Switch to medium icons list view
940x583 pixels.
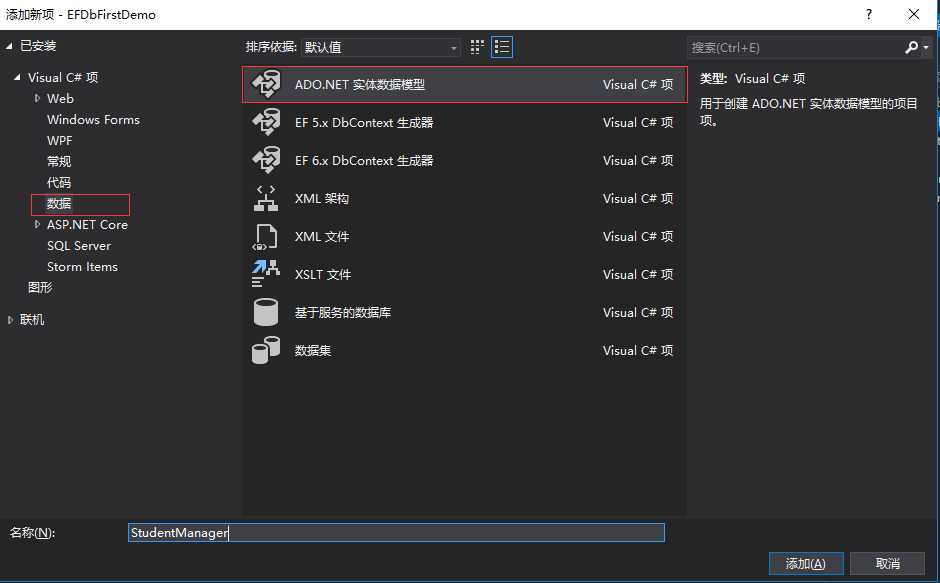click(x=502, y=47)
